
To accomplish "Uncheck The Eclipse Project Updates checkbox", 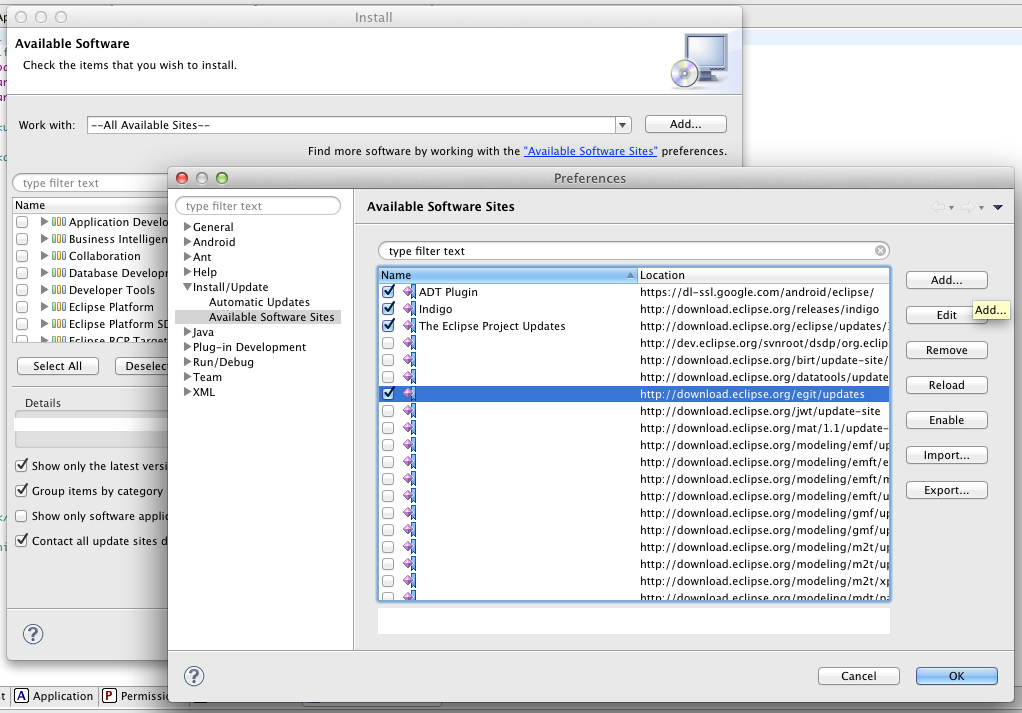I will pos(388,326).
